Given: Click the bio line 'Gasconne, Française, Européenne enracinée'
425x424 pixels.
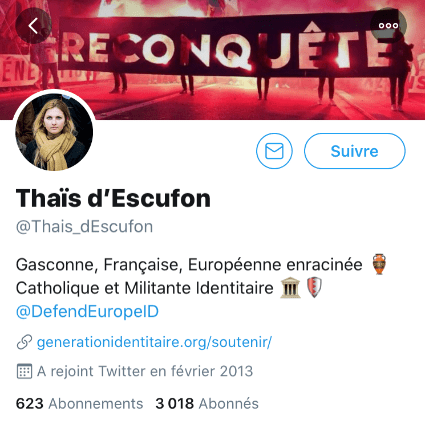Looking at the screenshot, I should pos(189,265).
